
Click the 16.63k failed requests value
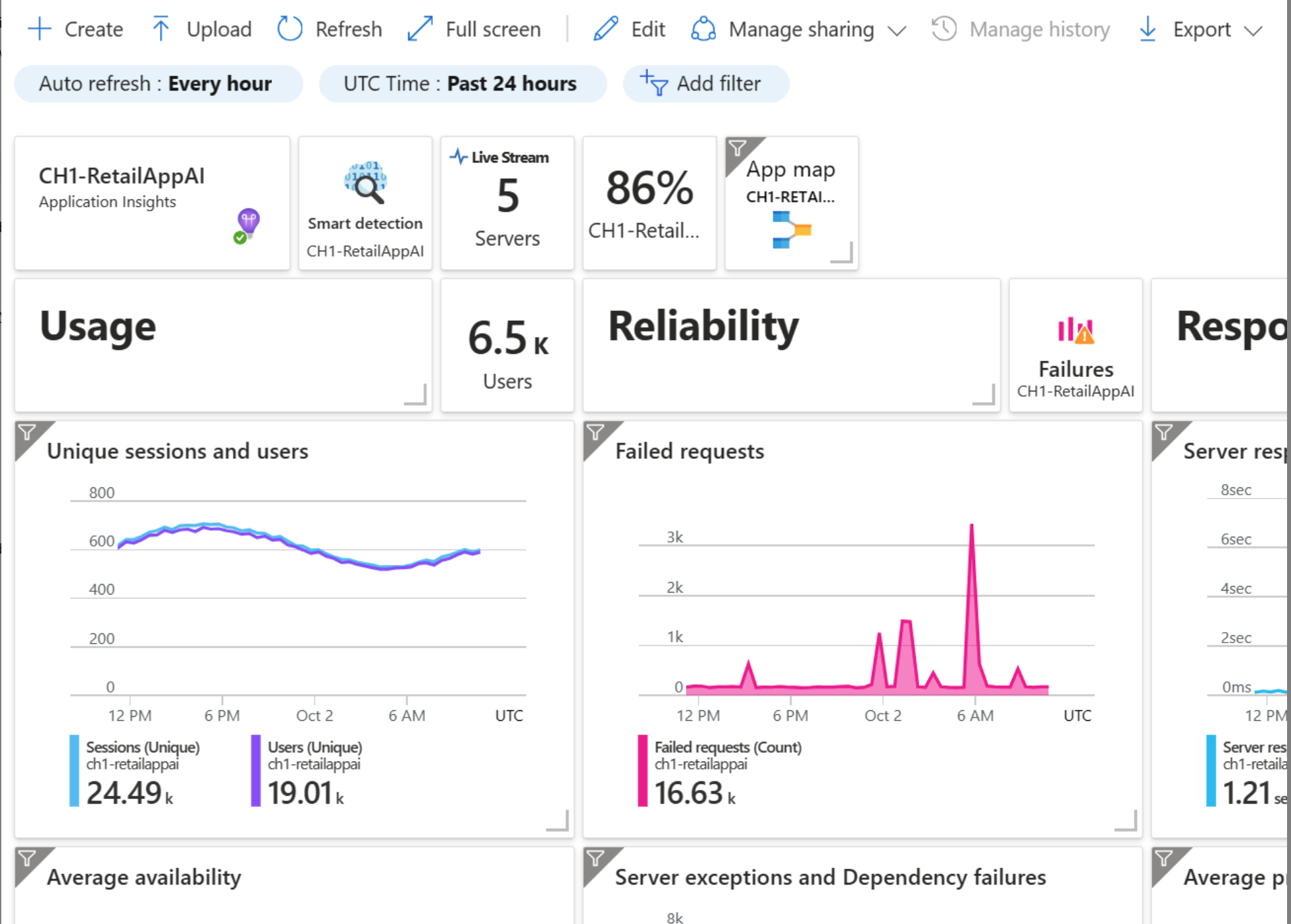click(x=696, y=792)
